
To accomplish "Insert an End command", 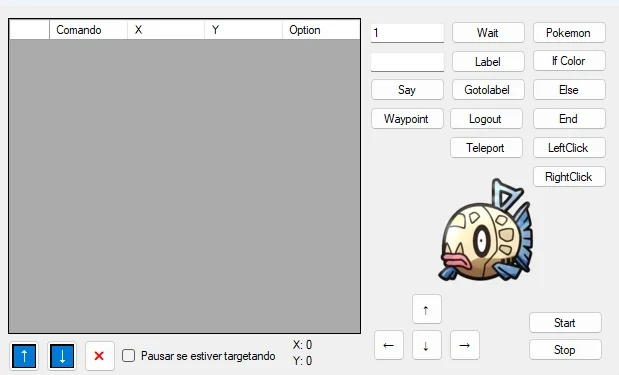I will coord(569,119).
